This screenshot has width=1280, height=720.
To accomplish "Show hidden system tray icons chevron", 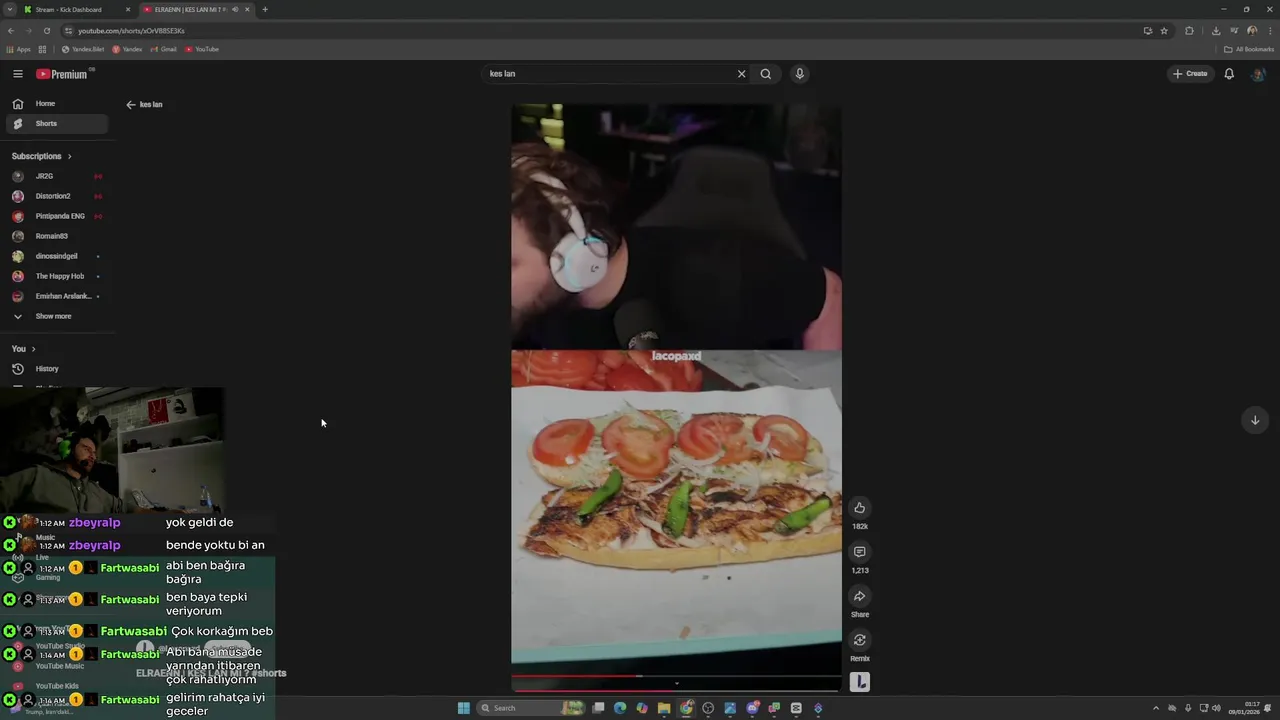I will 1156,708.
